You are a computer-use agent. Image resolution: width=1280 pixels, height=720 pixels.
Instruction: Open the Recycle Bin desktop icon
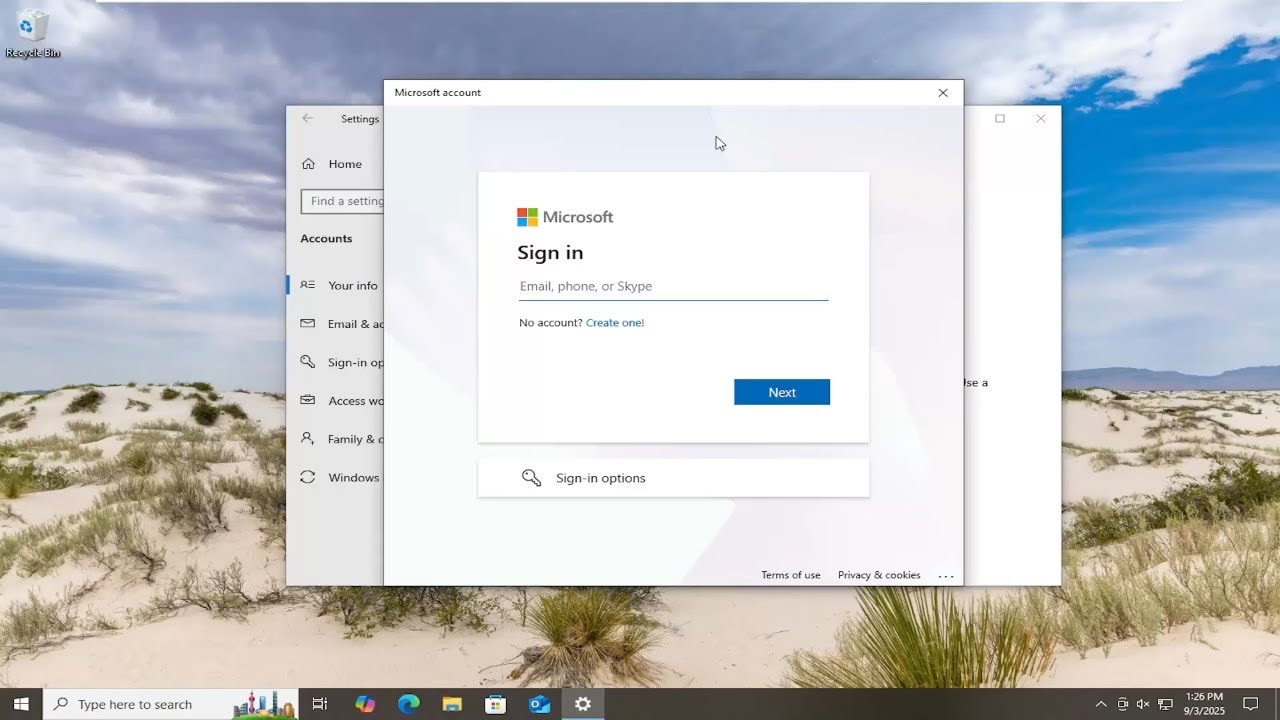tap(32, 33)
